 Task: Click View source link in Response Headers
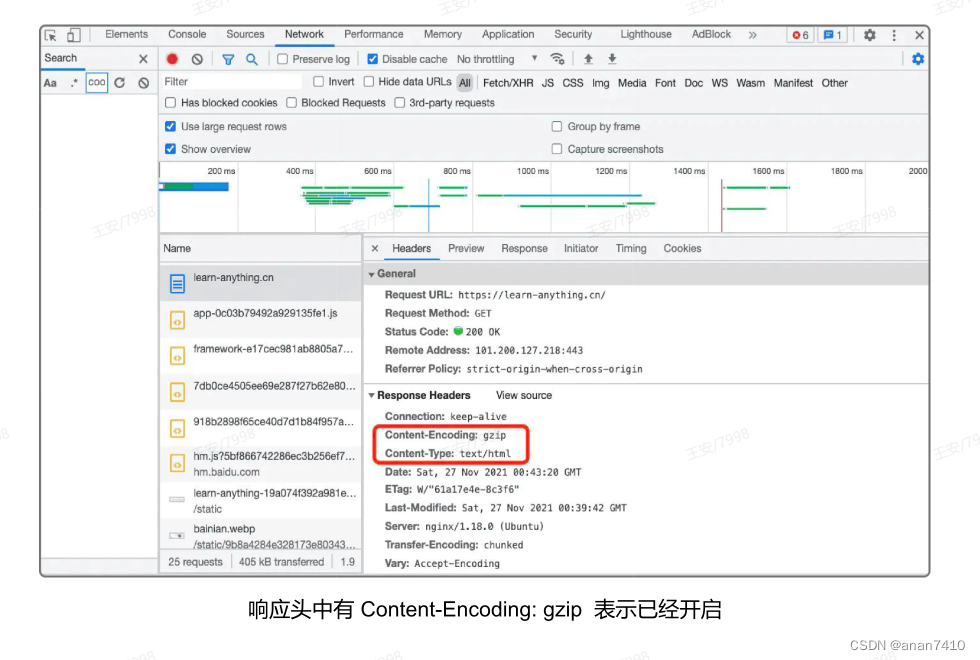524,395
